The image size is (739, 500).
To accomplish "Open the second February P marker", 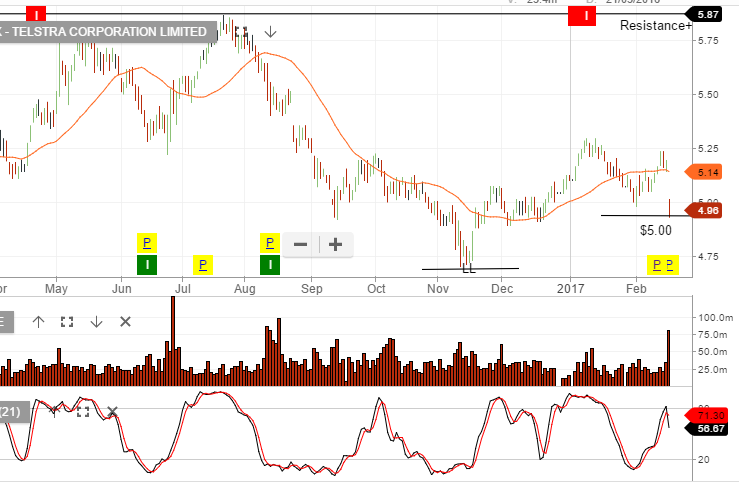I will [670, 265].
